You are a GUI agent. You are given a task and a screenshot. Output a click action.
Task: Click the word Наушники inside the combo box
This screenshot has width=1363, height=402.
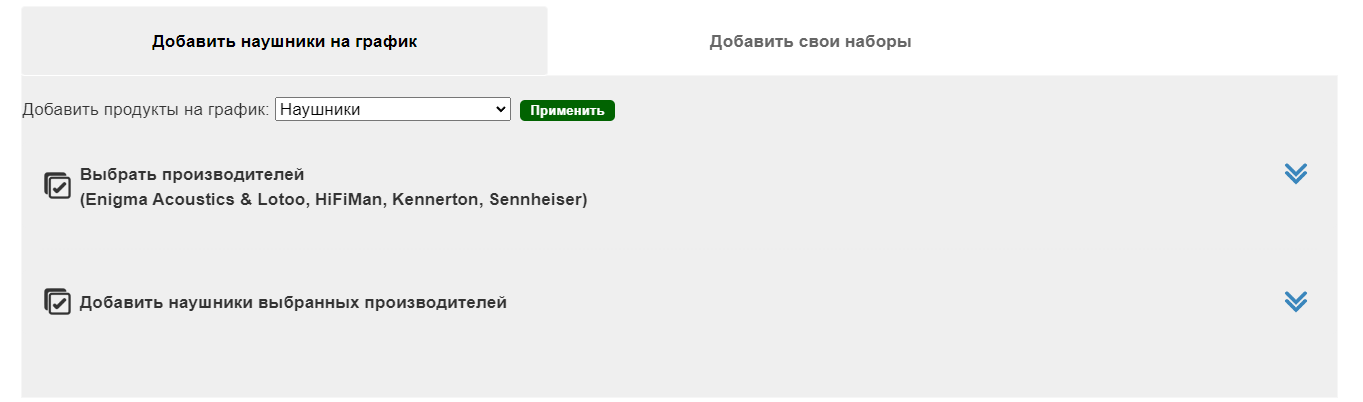tap(320, 110)
